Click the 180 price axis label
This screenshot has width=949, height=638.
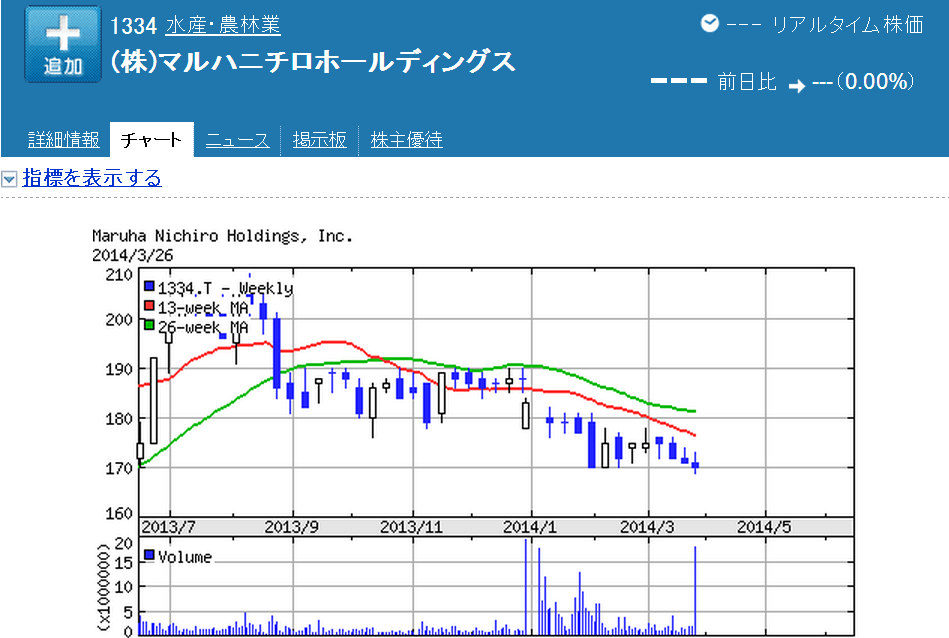tap(119, 419)
